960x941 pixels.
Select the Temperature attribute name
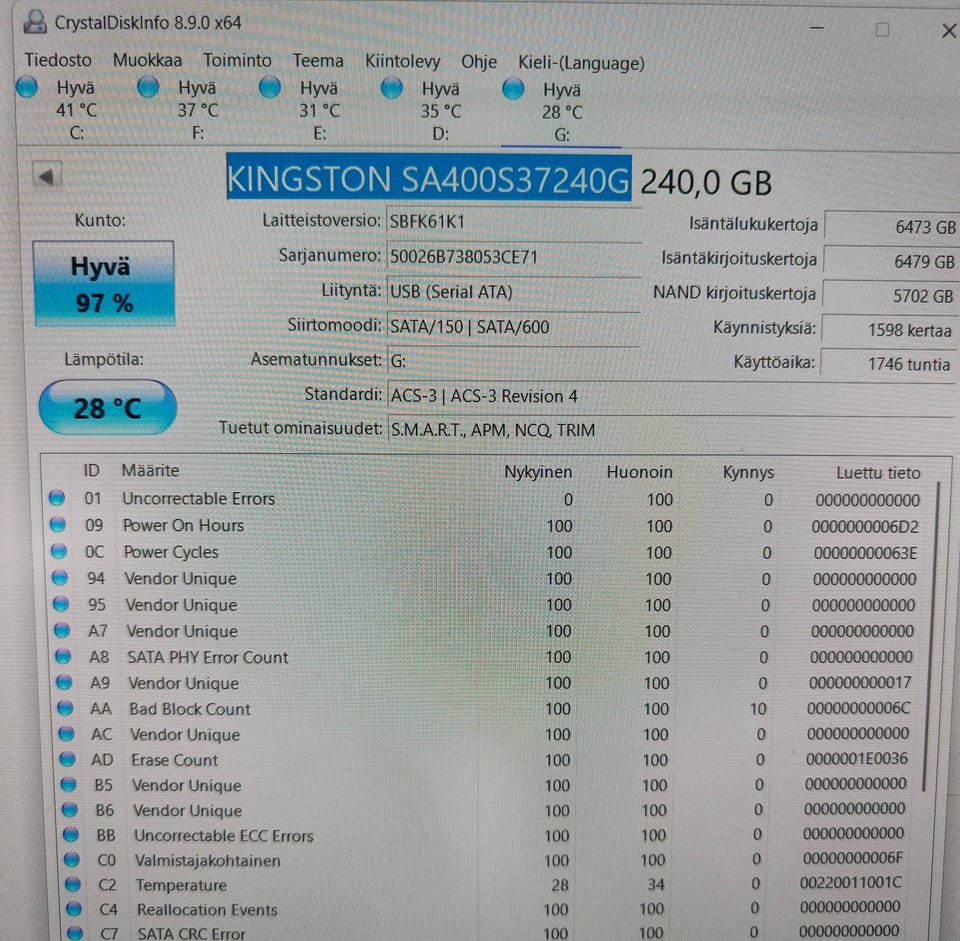tap(181, 885)
